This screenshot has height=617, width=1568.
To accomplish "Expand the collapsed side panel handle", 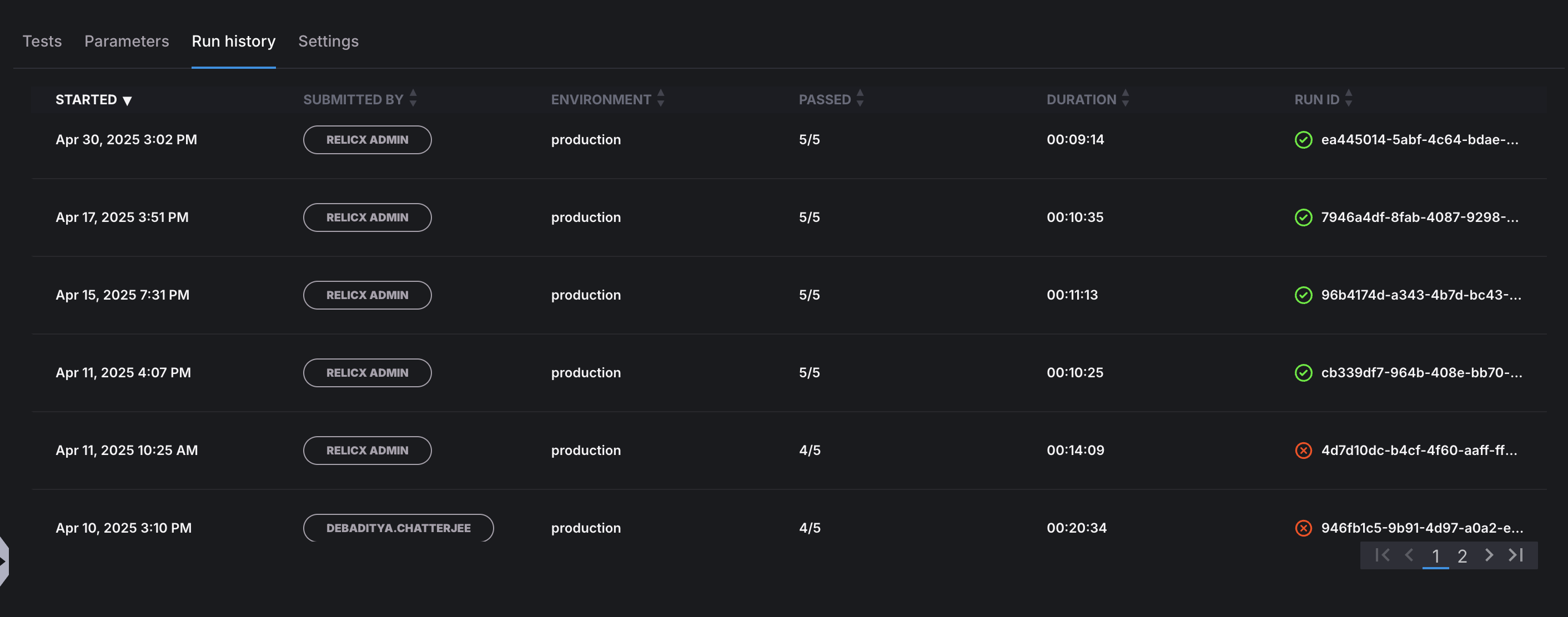I will [x=4, y=561].
